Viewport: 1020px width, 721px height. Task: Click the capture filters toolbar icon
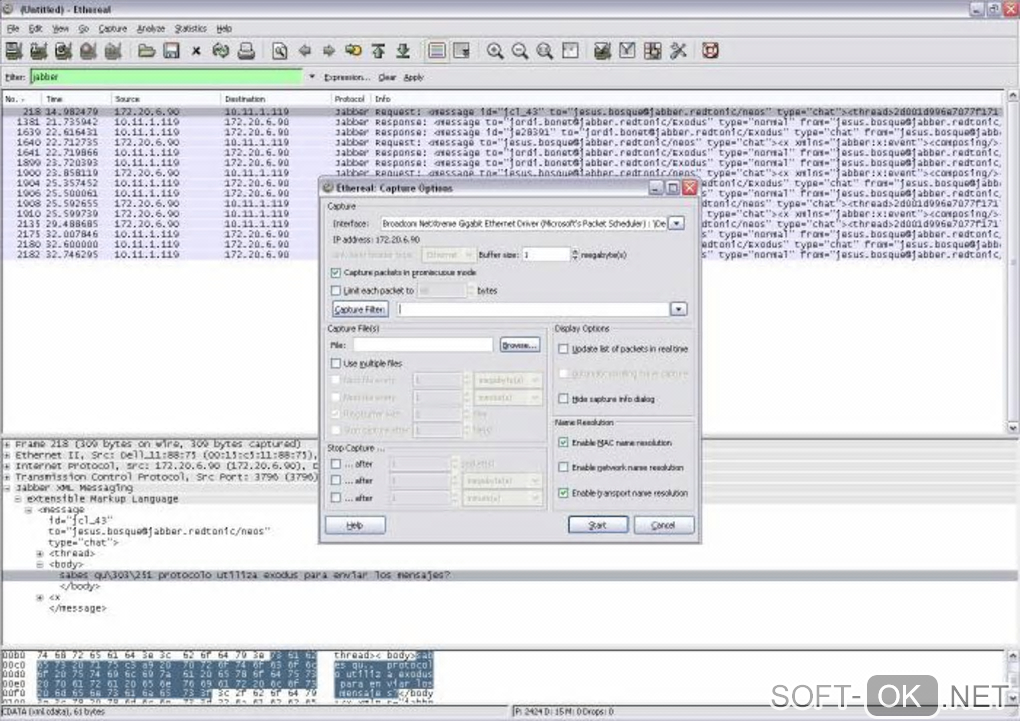pyautogui.click(x=602, y=51)
